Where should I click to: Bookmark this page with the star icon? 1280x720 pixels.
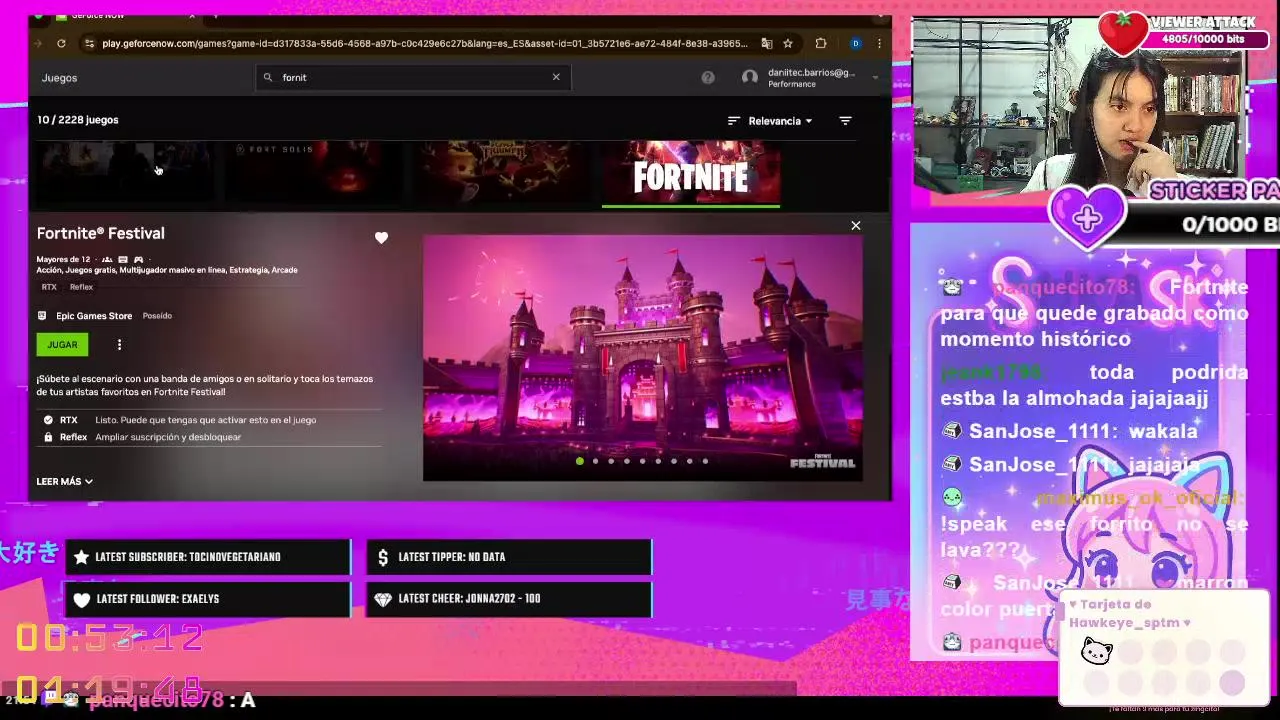[x=788, y=44]
